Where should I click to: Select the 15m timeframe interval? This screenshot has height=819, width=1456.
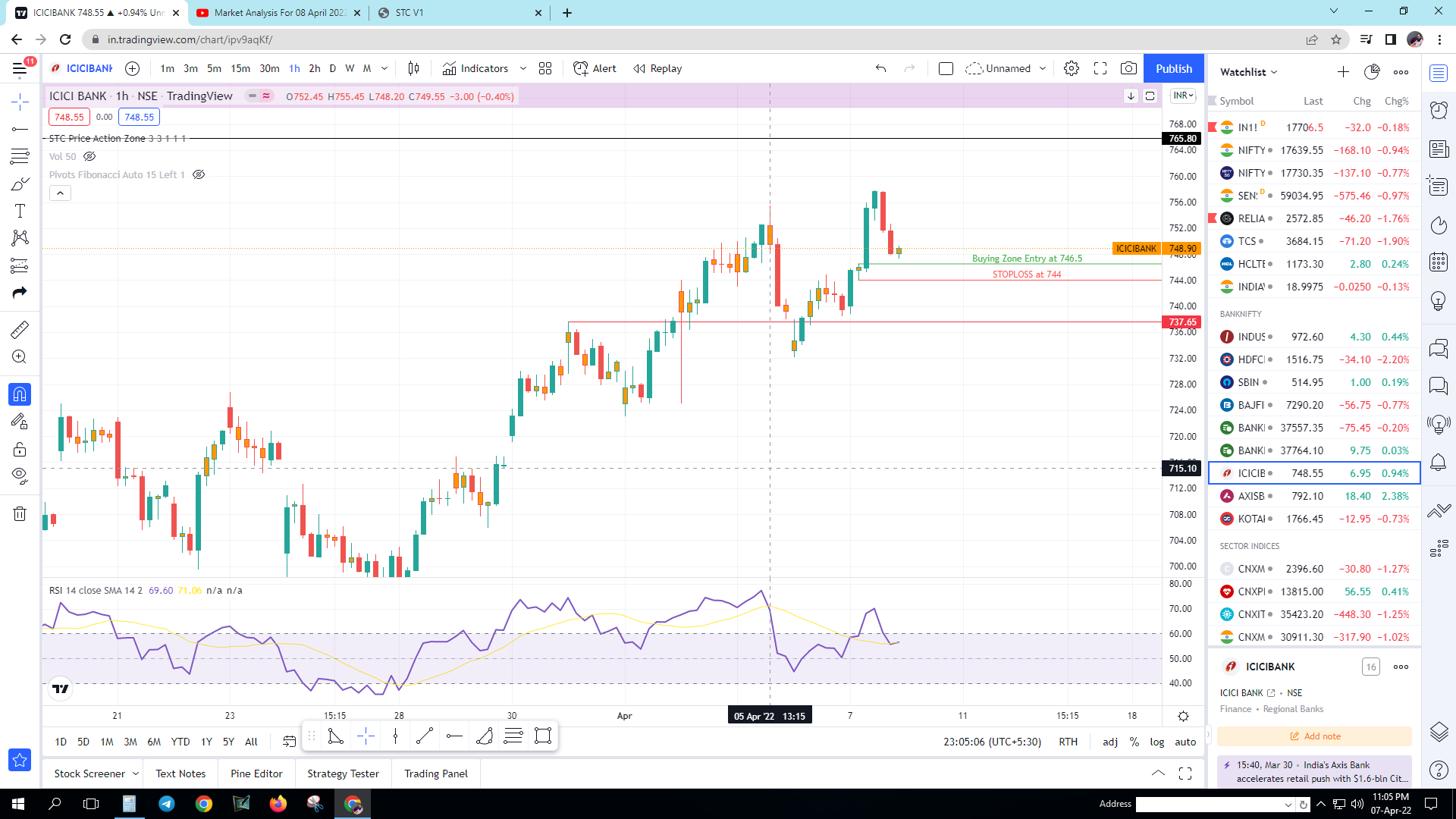240,68
